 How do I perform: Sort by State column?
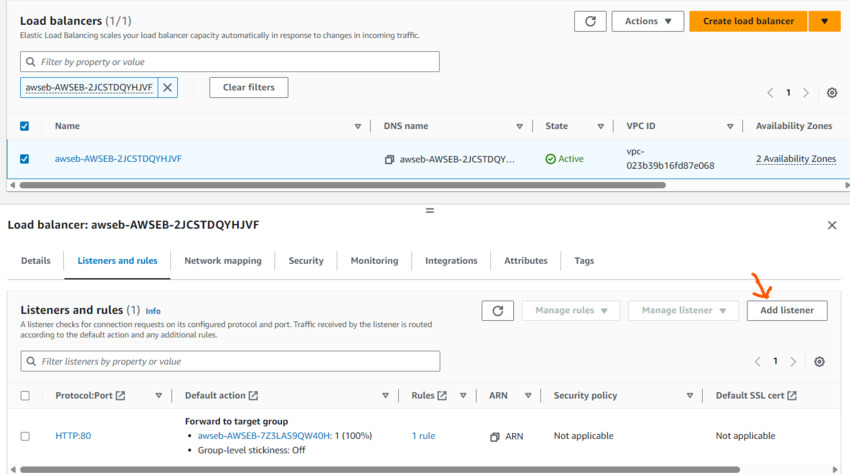(x=601, y=126)
